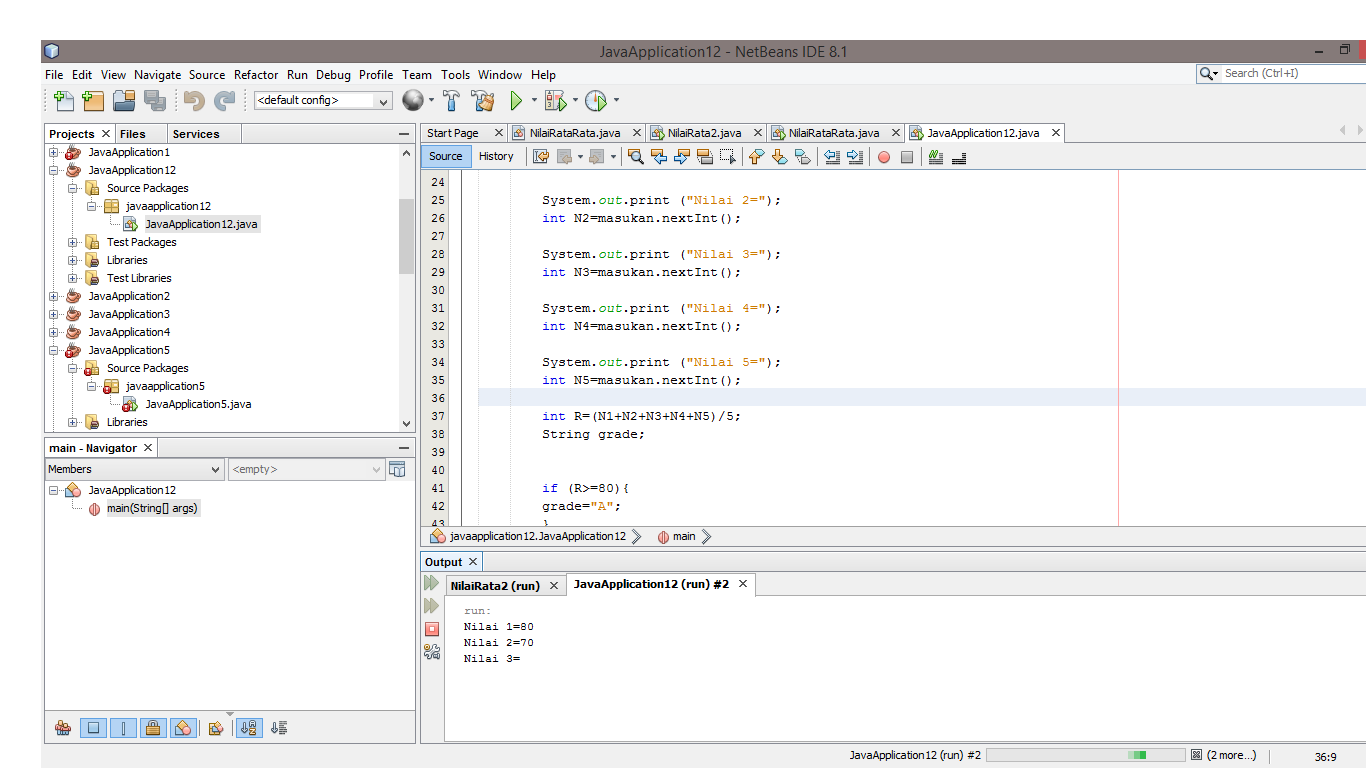Click the Shift Line Right icon

tap(854, 156)
